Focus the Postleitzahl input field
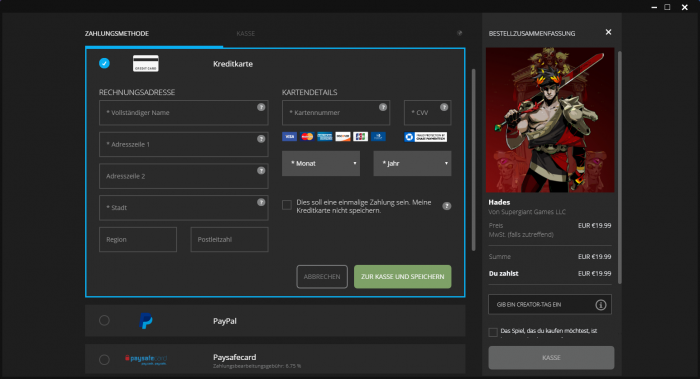 (229, 239)
